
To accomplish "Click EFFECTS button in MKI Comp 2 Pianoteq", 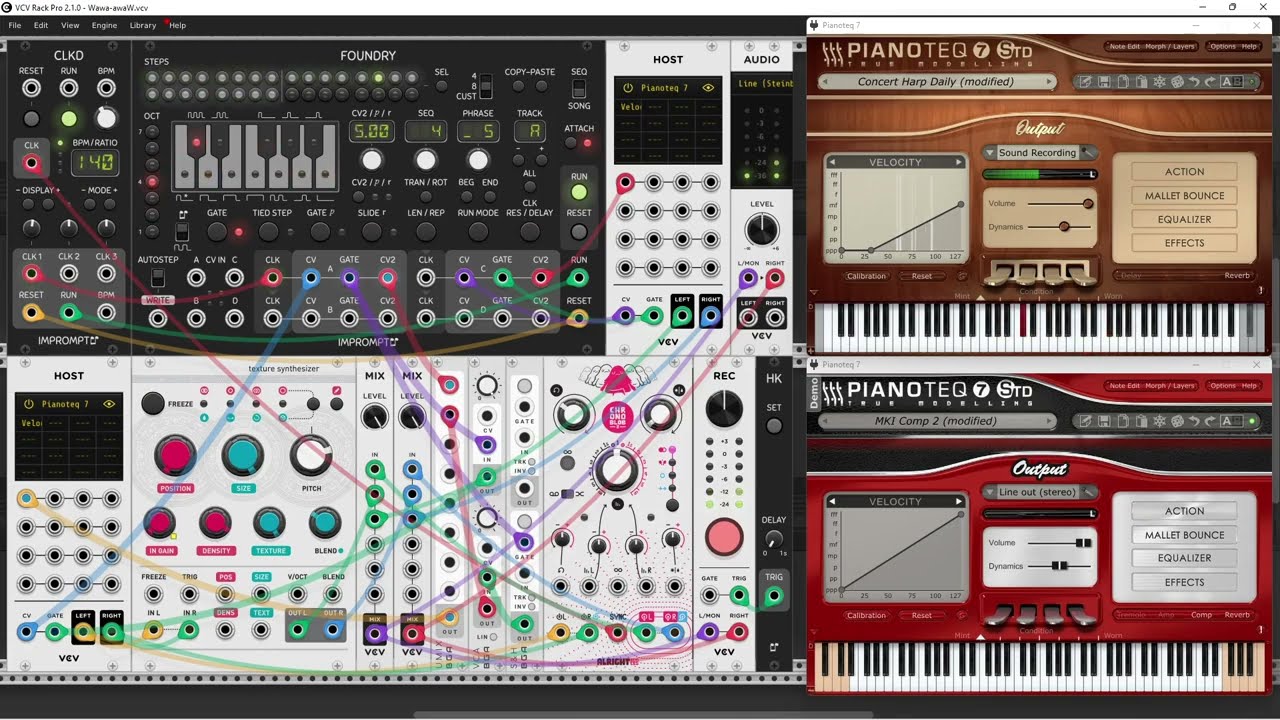I will pos(1184,582).
